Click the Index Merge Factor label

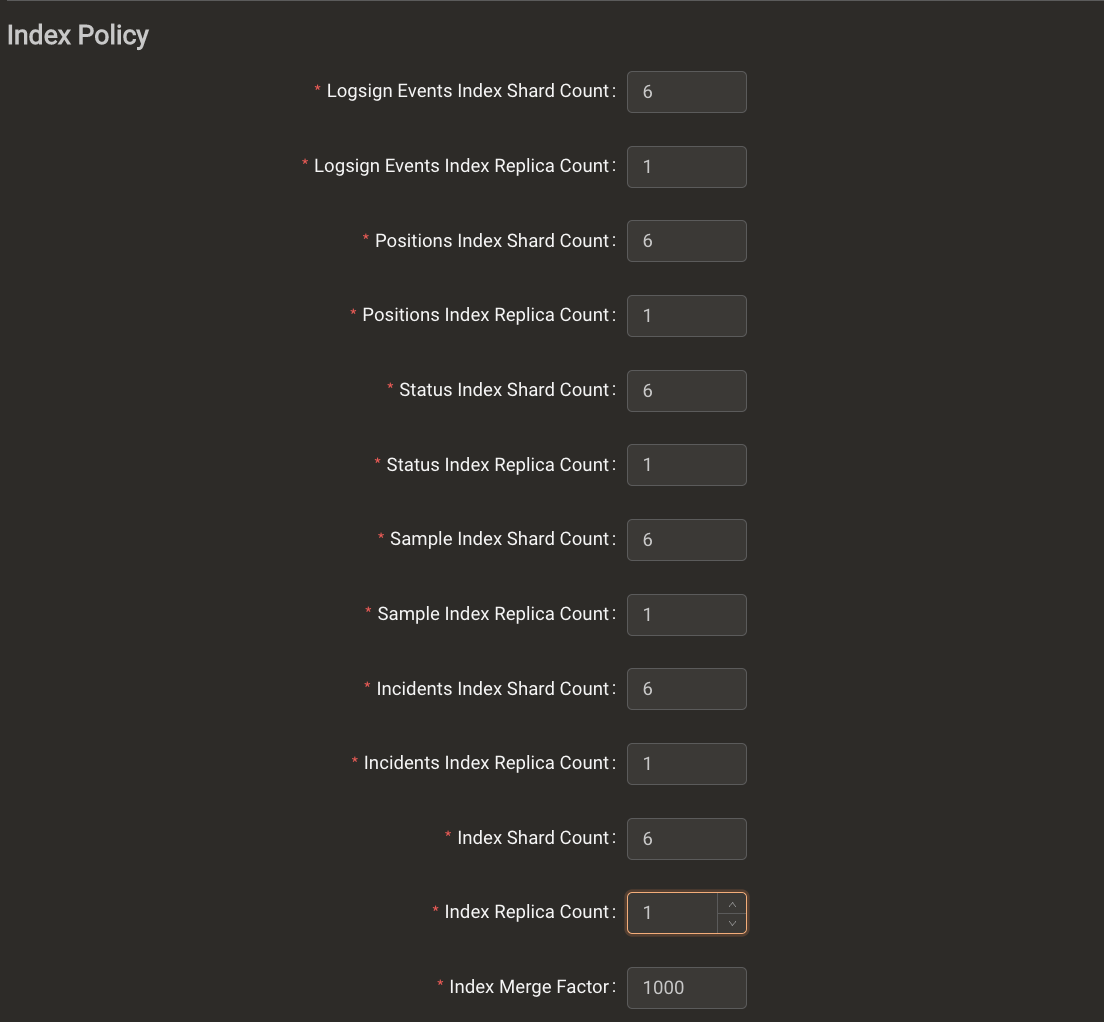click(531, 986)
